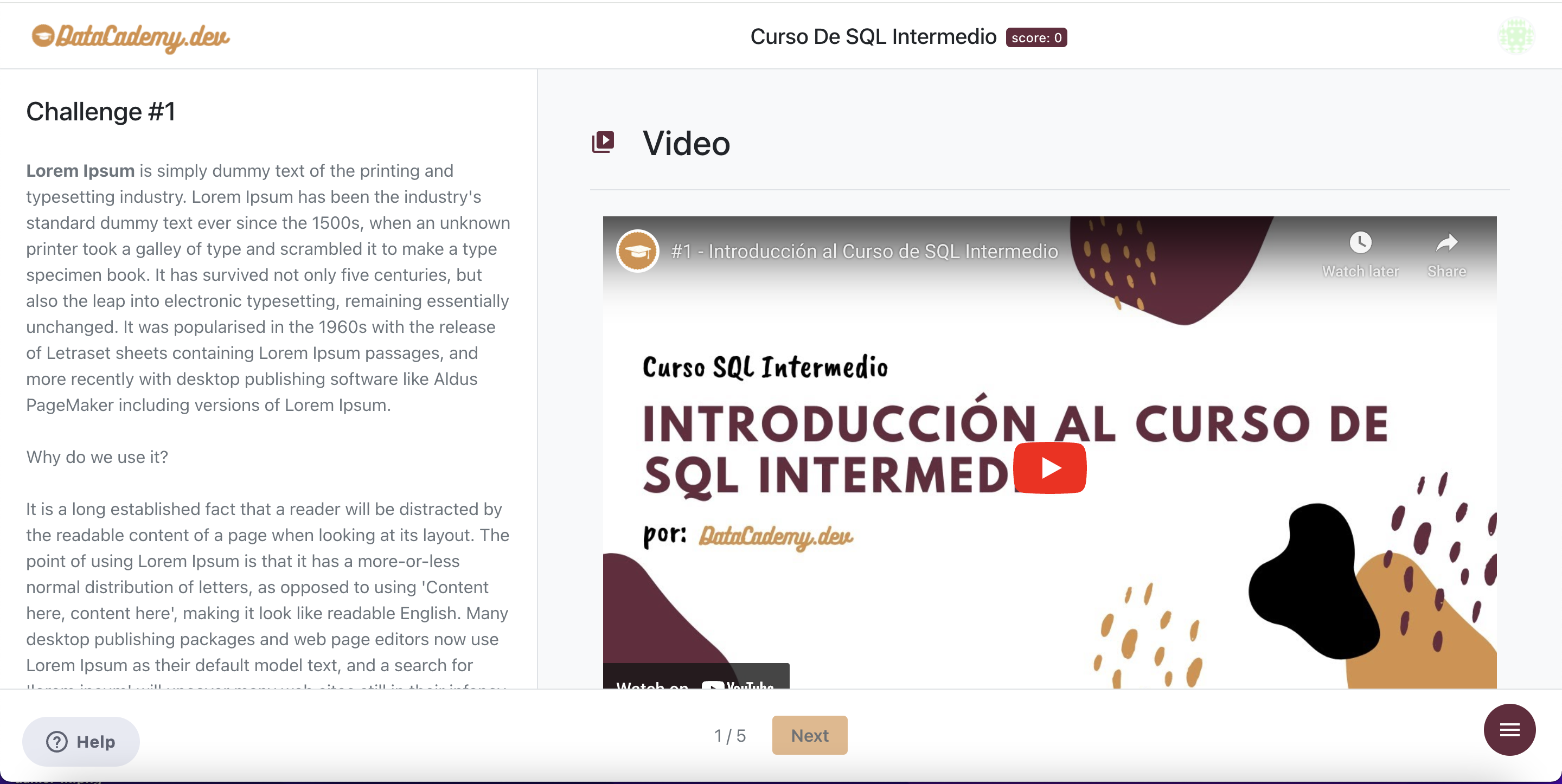Image resolution: width=1562 pixels, height=784 pixels.
Task: Click the bold 'Lorem Ipsum' text
Action: click(x=80, y=171)
